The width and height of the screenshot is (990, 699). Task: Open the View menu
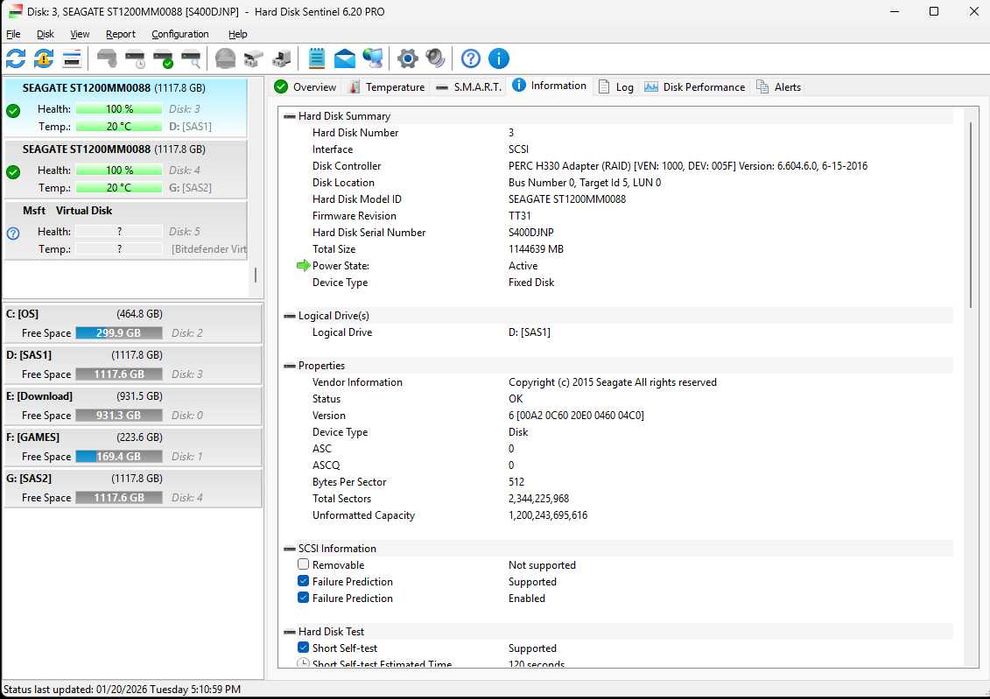tap(80, 34)
